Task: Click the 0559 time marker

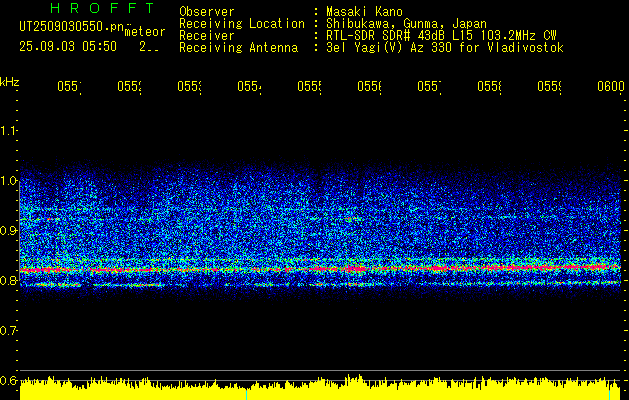Action: point(550,86)
